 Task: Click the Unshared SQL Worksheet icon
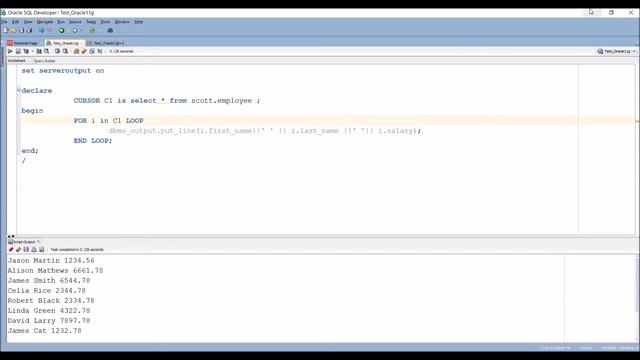point(76,51)
